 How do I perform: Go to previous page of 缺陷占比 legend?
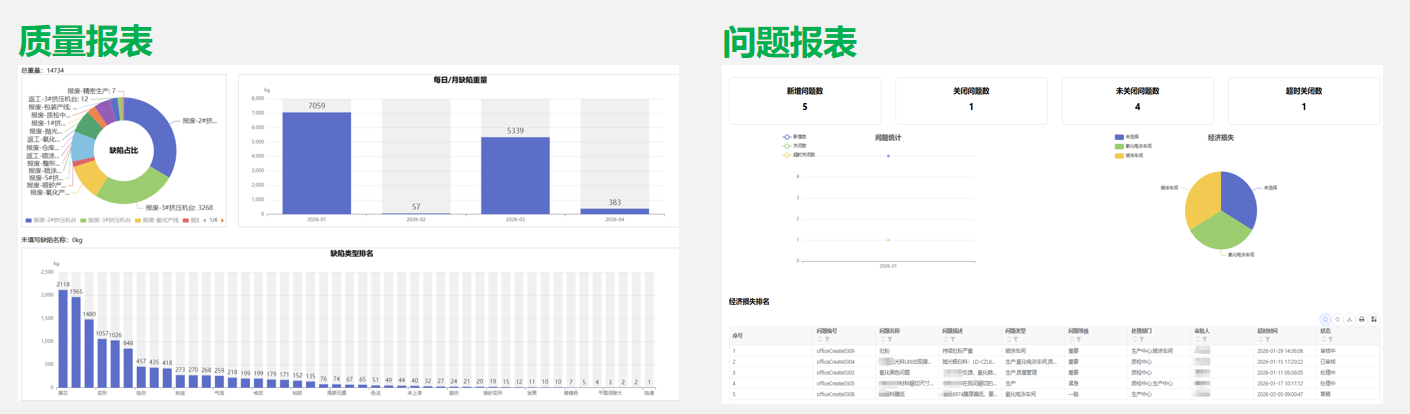(205, 220)
